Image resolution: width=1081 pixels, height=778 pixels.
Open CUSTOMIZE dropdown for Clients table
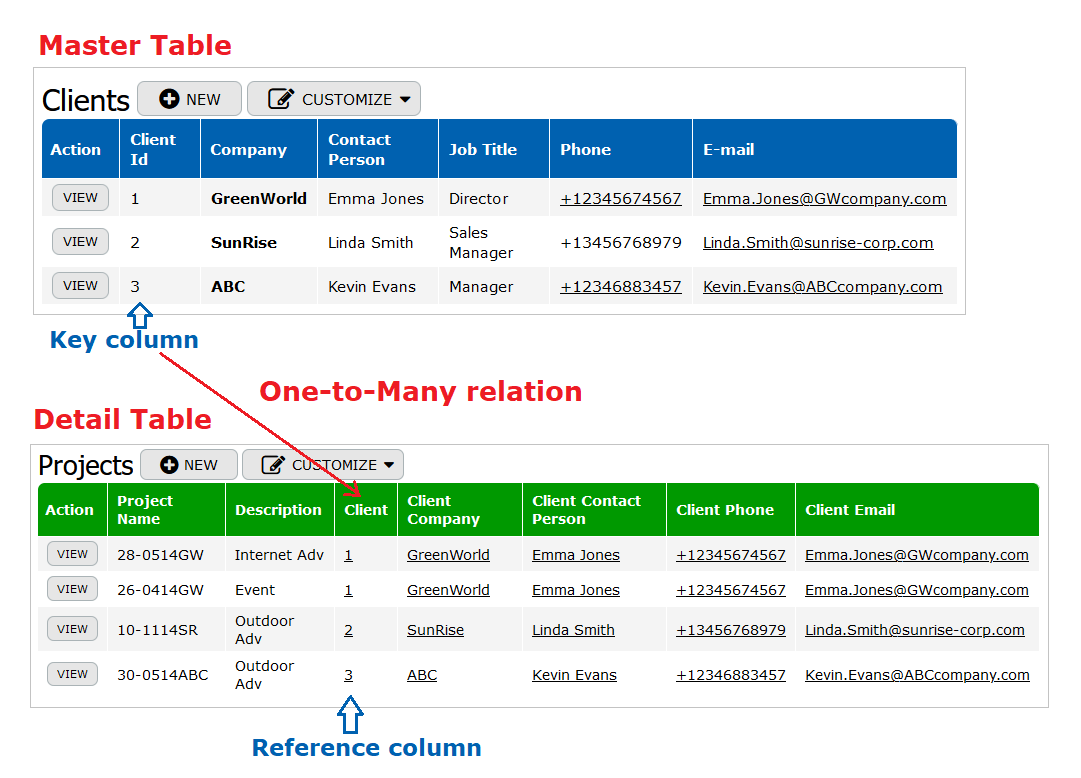click(334, 99)
